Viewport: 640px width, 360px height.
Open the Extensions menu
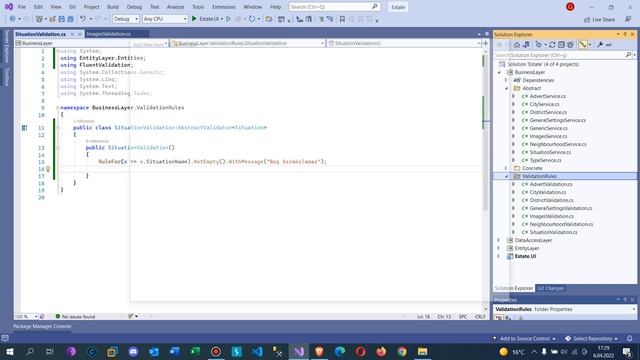point(224,7)
